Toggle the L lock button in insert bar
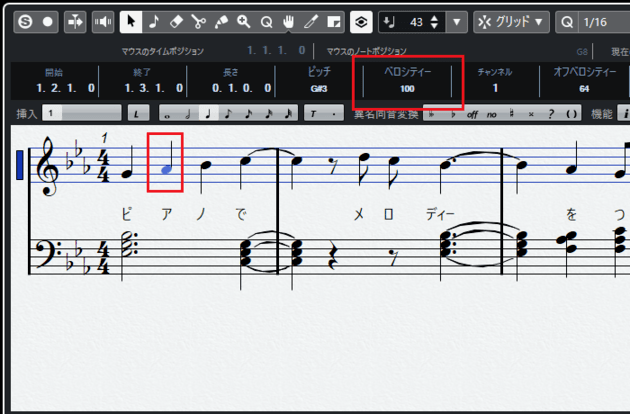Viewport: 630px width, 414px height. coord(138,114)
